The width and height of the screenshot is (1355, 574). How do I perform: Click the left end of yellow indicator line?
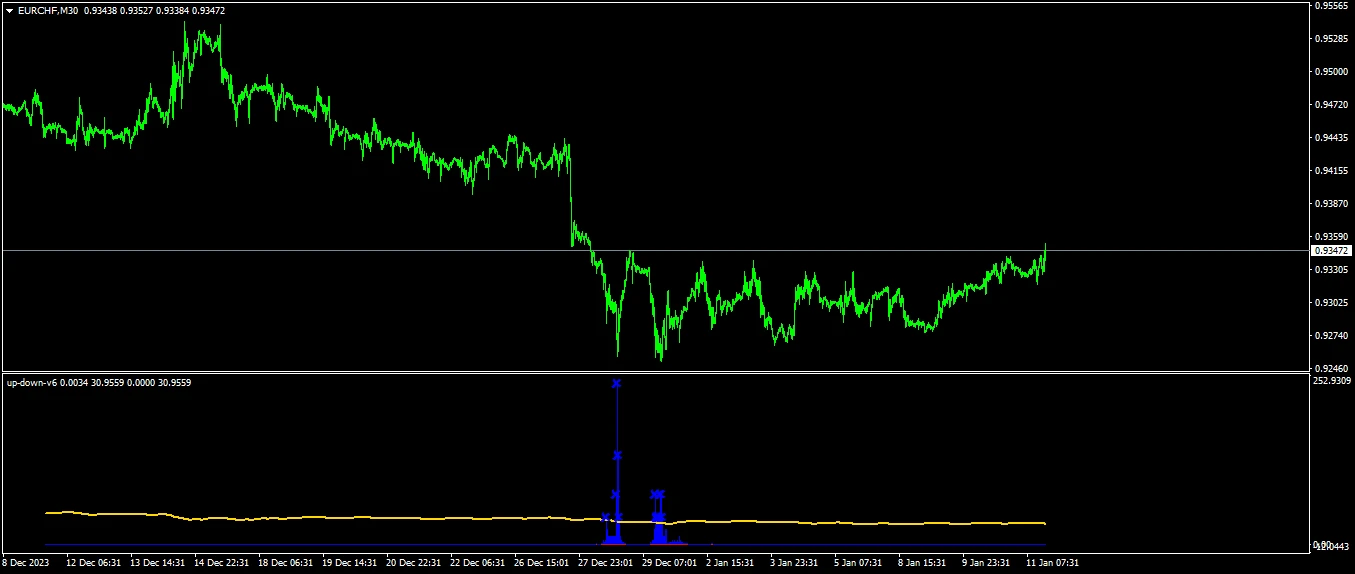[x=47, y=513]
